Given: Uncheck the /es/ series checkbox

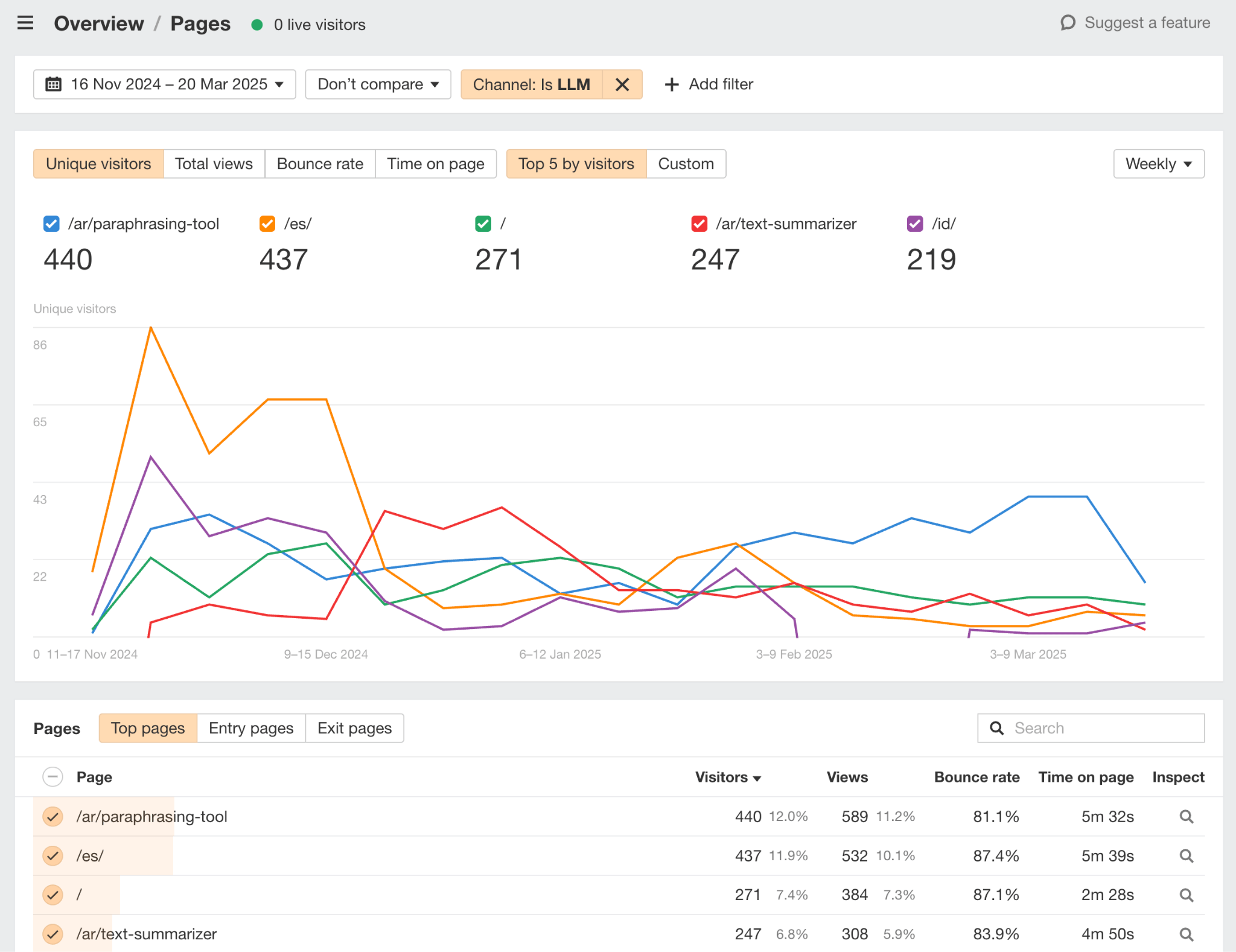Looking at the screenshot, I should click(266, 223).
